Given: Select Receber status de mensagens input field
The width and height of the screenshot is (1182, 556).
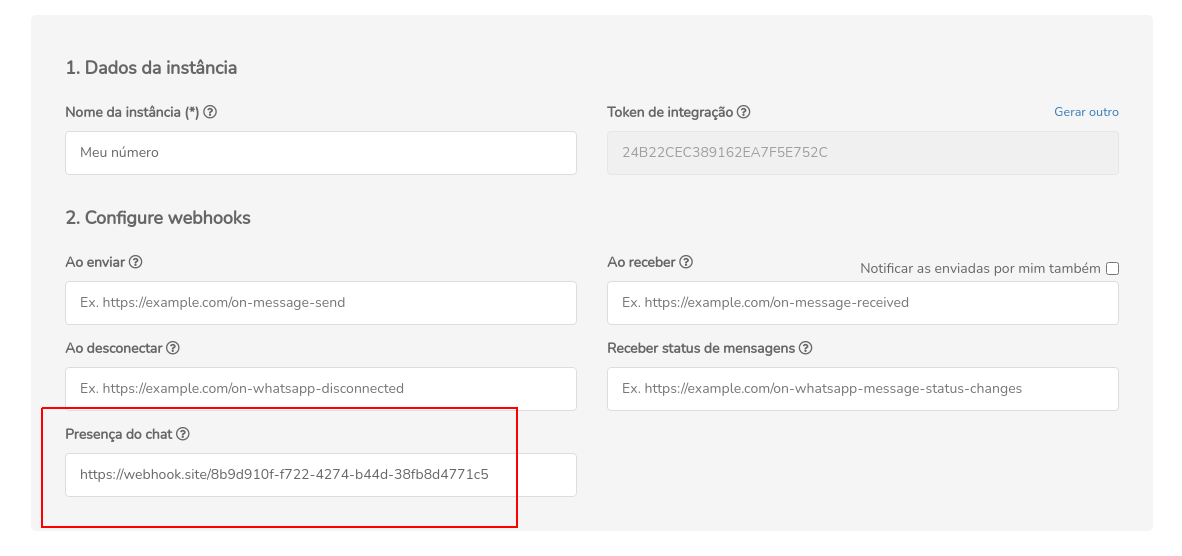Looking at the screenshot, I should pyautogui.click(x=862, y=388).
